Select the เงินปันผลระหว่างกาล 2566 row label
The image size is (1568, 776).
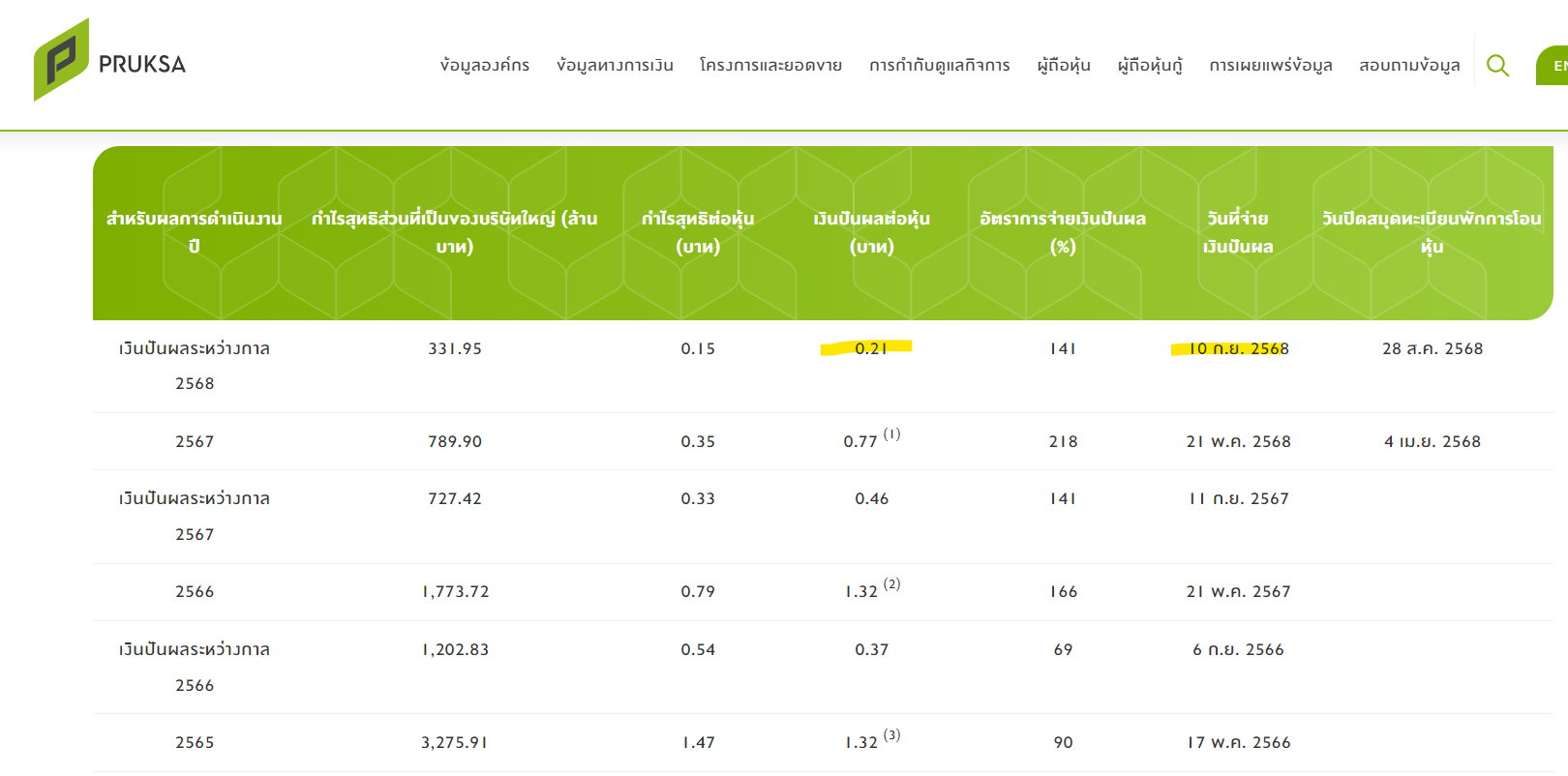[x=195, y=667]
